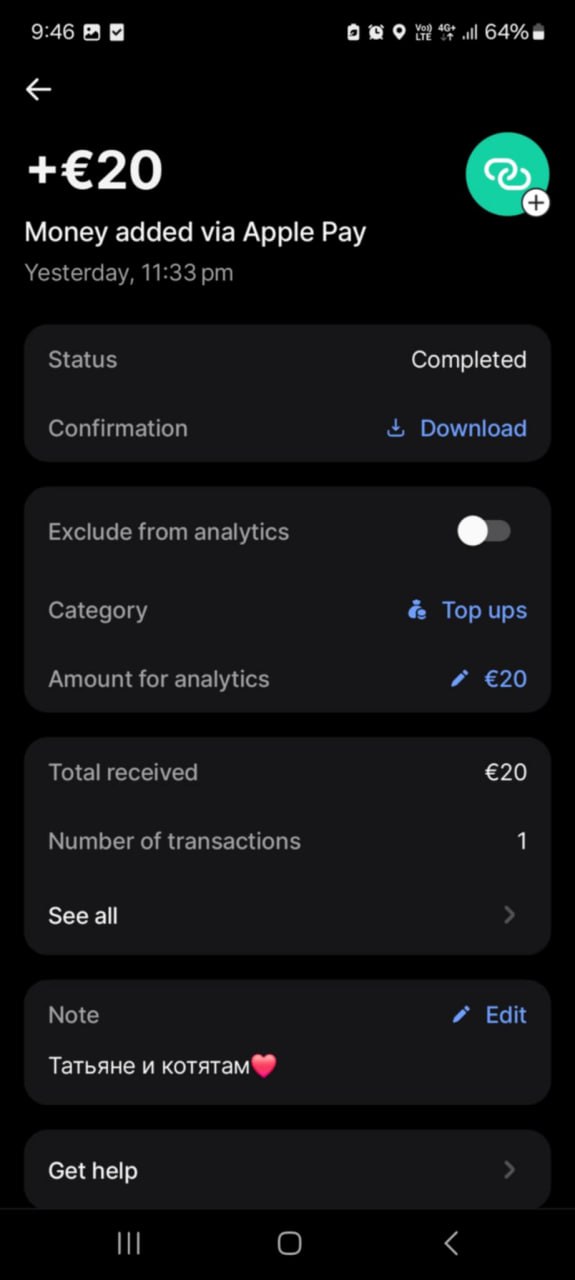Tap the battery percentage in status bar
This screenshot has height=1280, width=575.
point(506,32)
